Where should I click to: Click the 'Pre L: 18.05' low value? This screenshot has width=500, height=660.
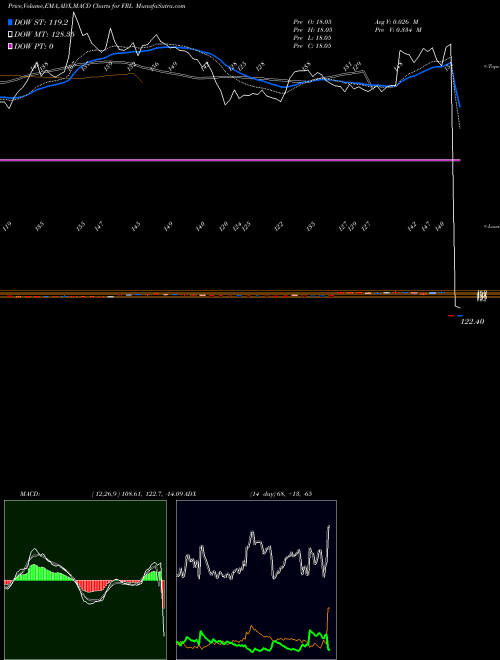point(313,38)
